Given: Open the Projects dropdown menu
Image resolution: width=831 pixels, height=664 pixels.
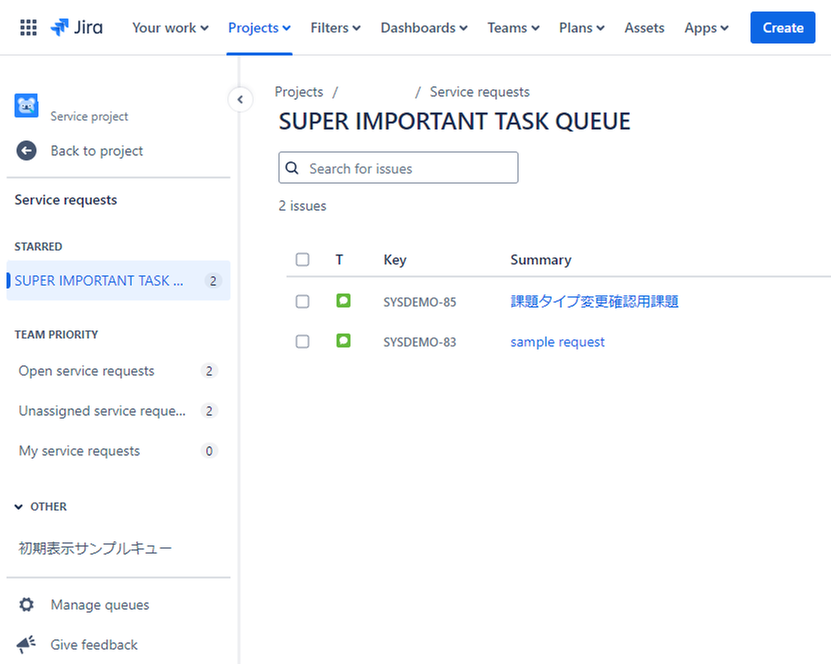Looking at the screenshot, I should tap(259, 28).
